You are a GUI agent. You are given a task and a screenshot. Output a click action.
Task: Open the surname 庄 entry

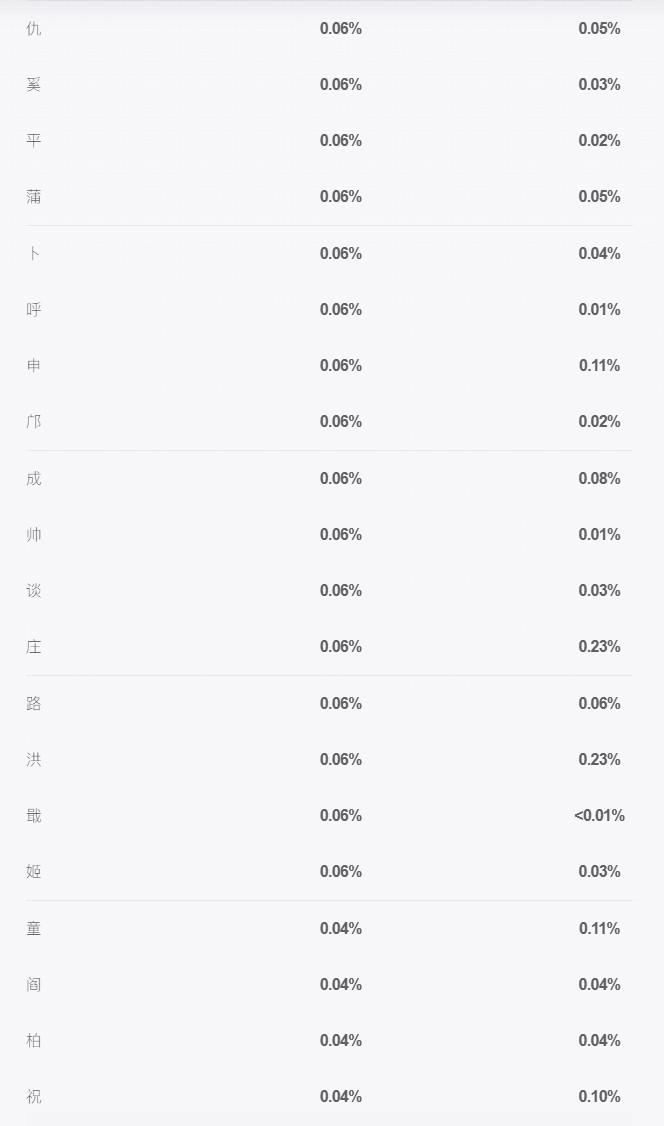point(34,646)
